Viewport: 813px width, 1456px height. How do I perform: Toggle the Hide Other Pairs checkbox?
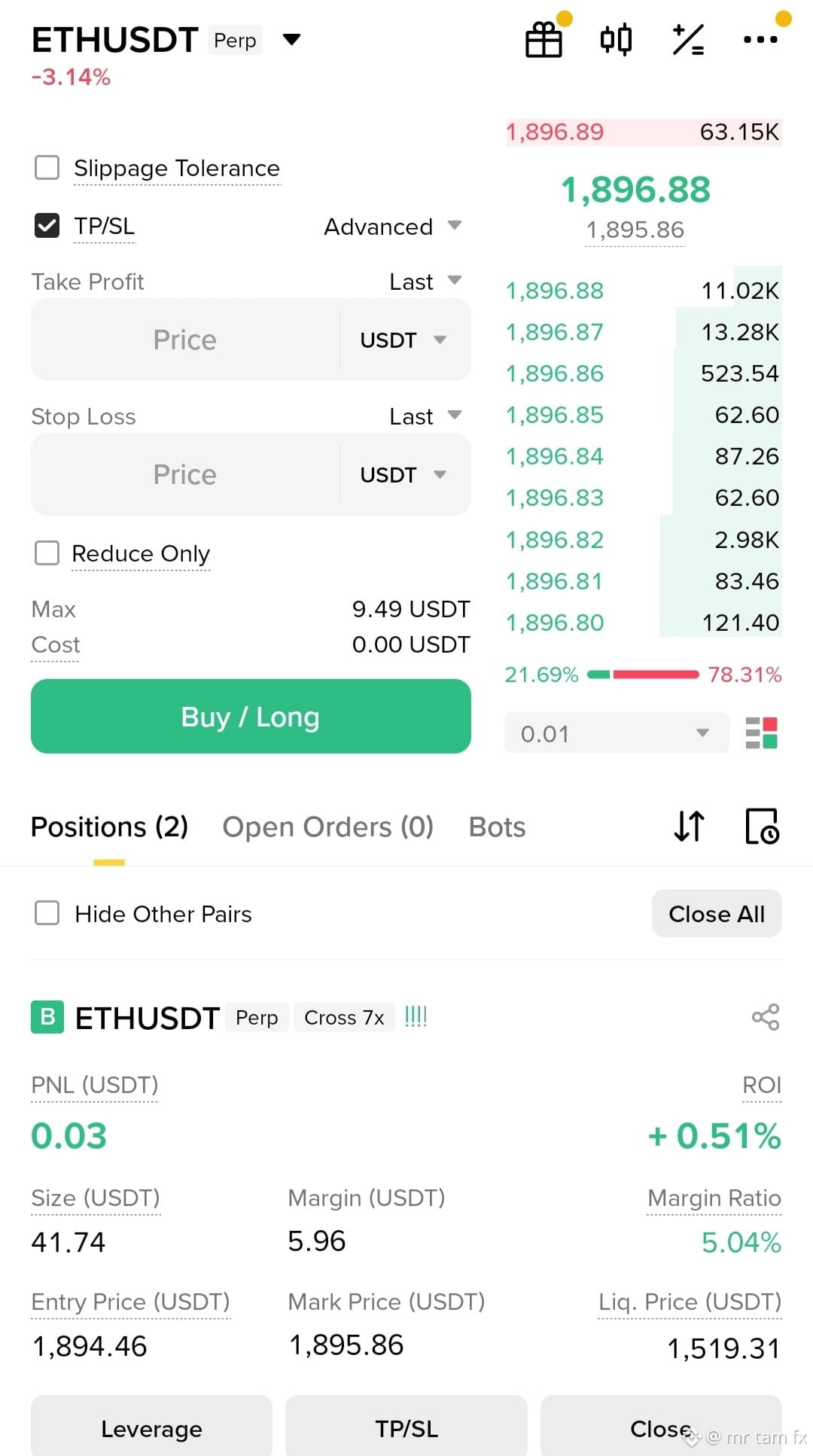[x=47, y=913]
